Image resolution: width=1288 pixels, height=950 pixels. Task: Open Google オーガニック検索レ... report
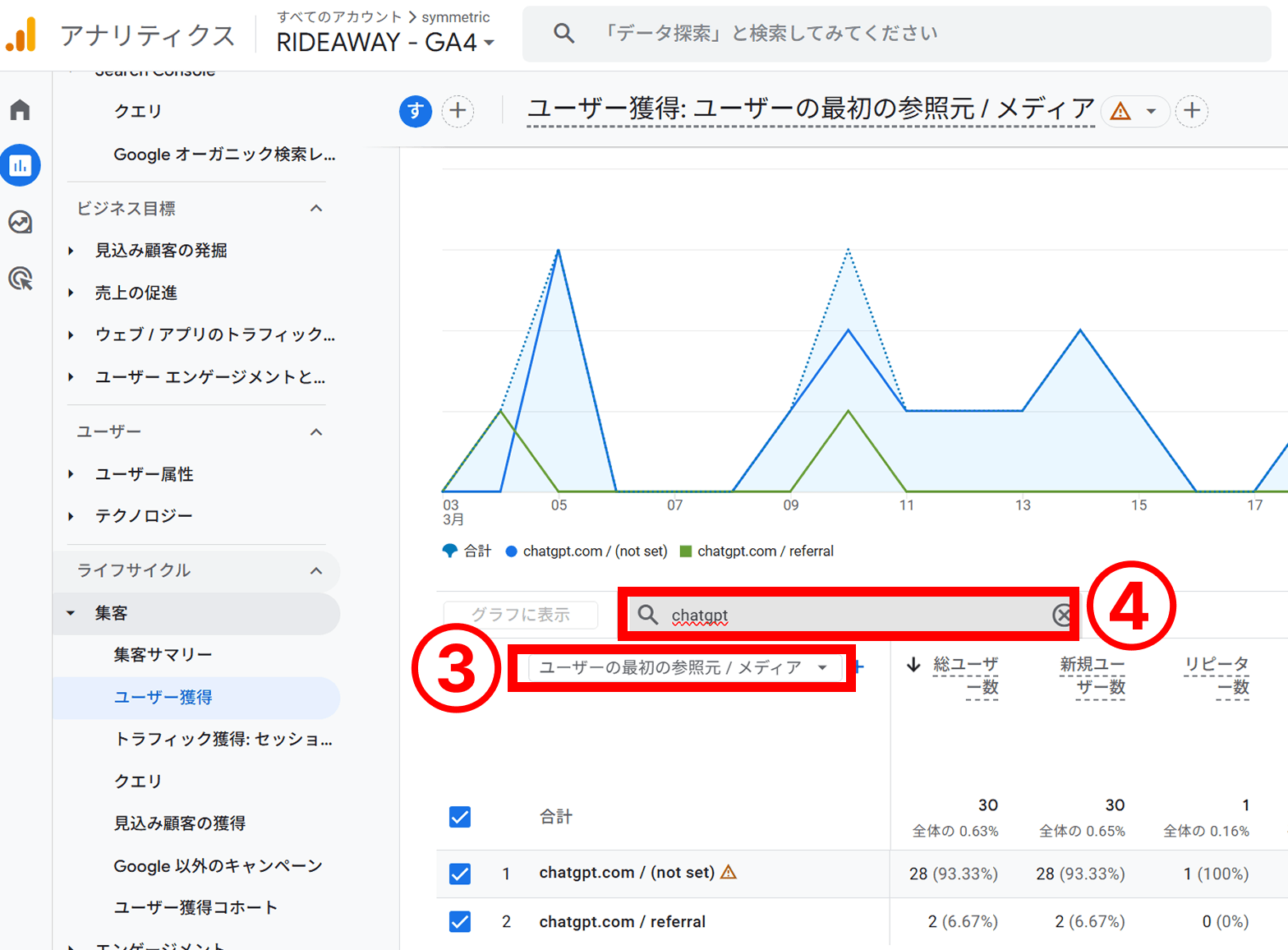tap(224, 154)
